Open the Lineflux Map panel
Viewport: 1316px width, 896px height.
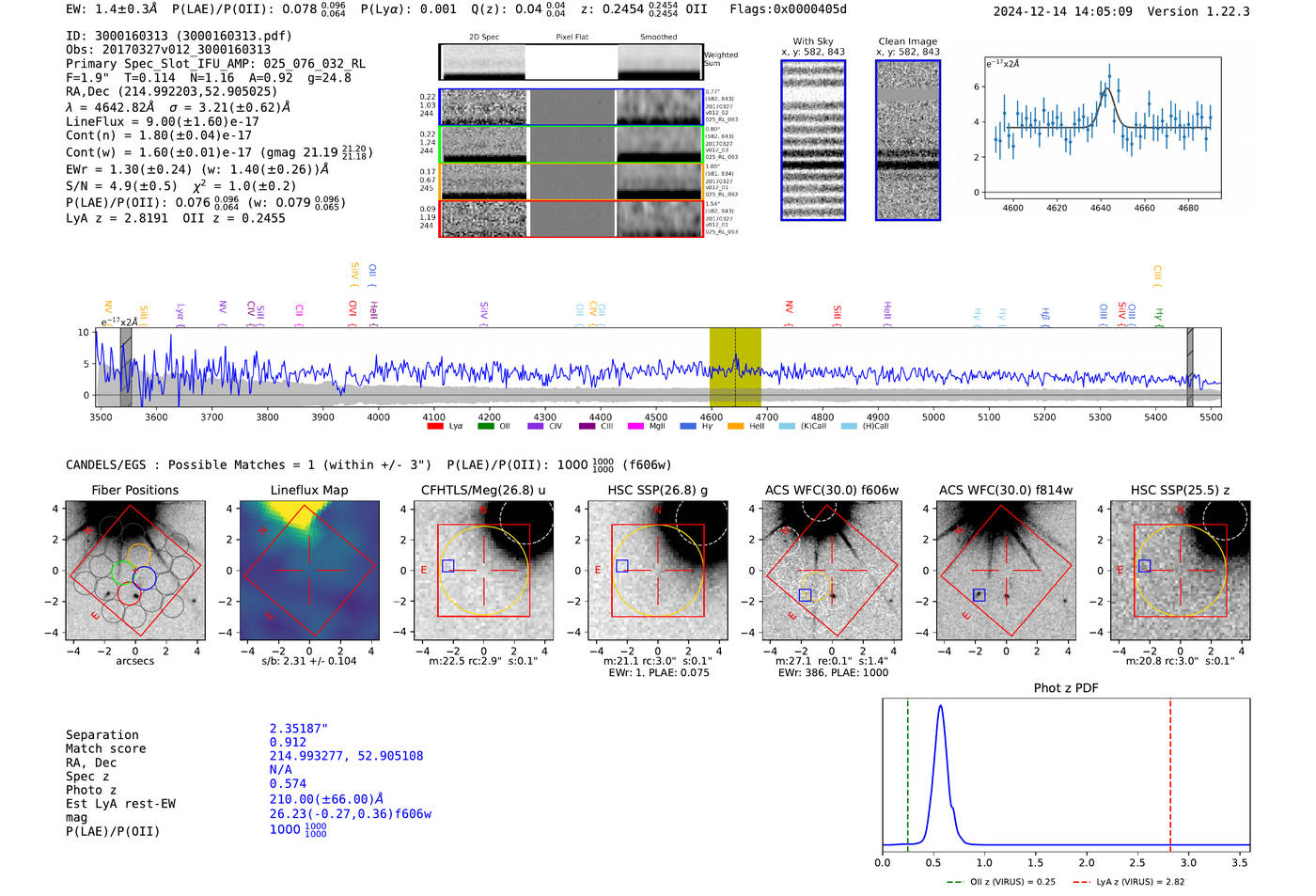[x=308, y=570]
